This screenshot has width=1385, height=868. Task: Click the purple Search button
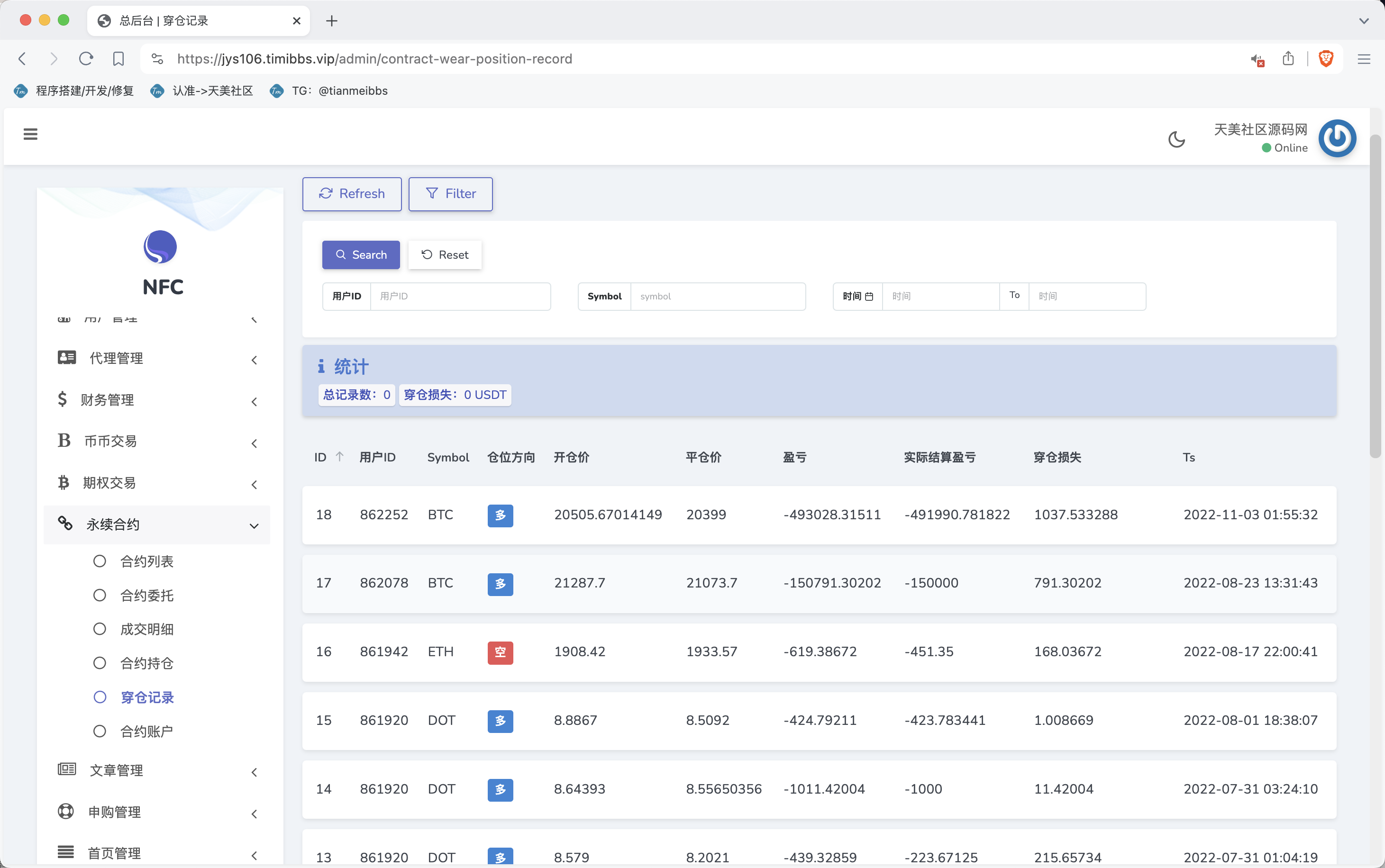tap(361, 255)
